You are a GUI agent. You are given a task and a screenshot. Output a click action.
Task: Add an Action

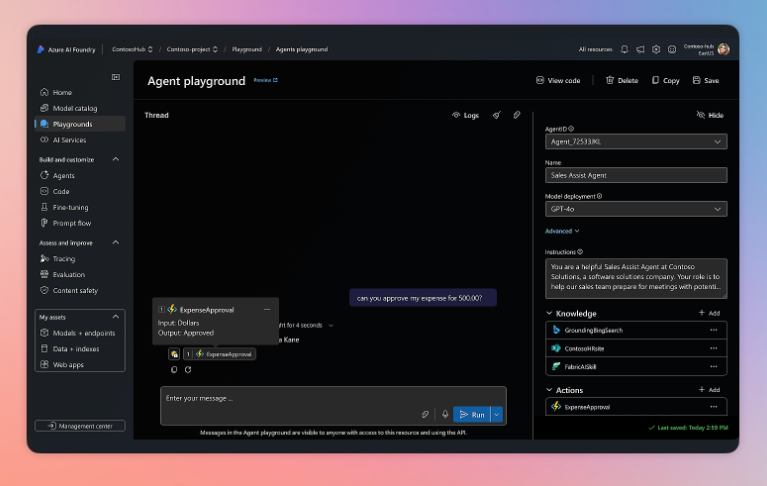[x=709, y=390]
